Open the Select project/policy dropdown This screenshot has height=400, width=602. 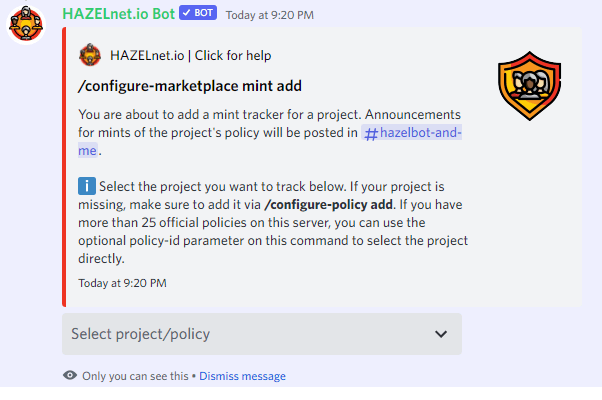pyautogui.click(x=262, y=334)
